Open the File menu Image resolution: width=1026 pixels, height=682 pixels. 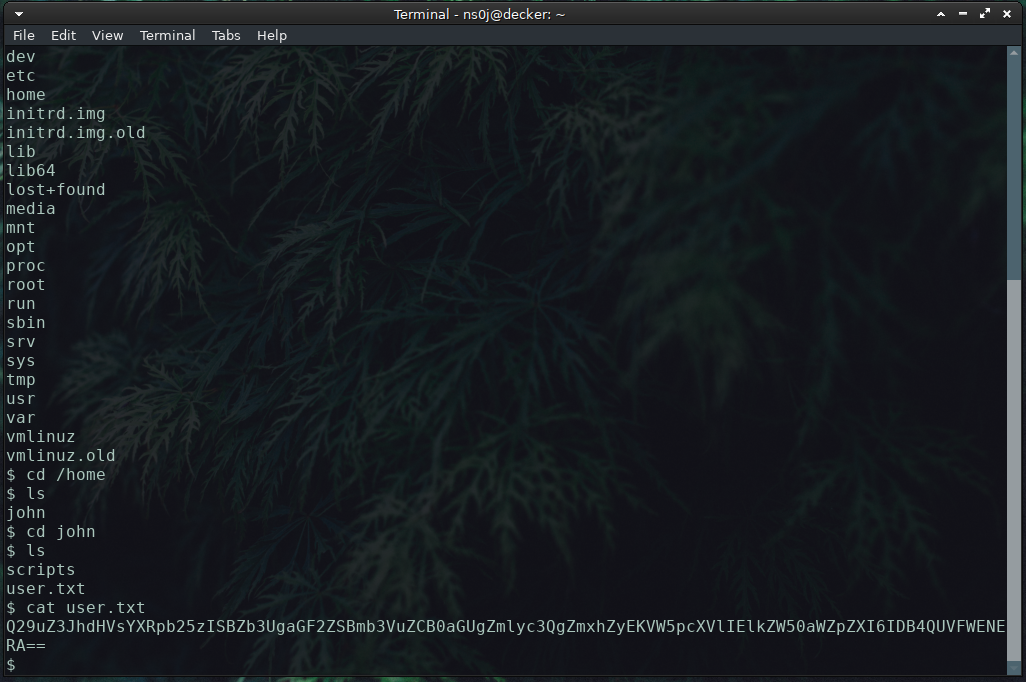pyautogui.click(x=24, y=35)
